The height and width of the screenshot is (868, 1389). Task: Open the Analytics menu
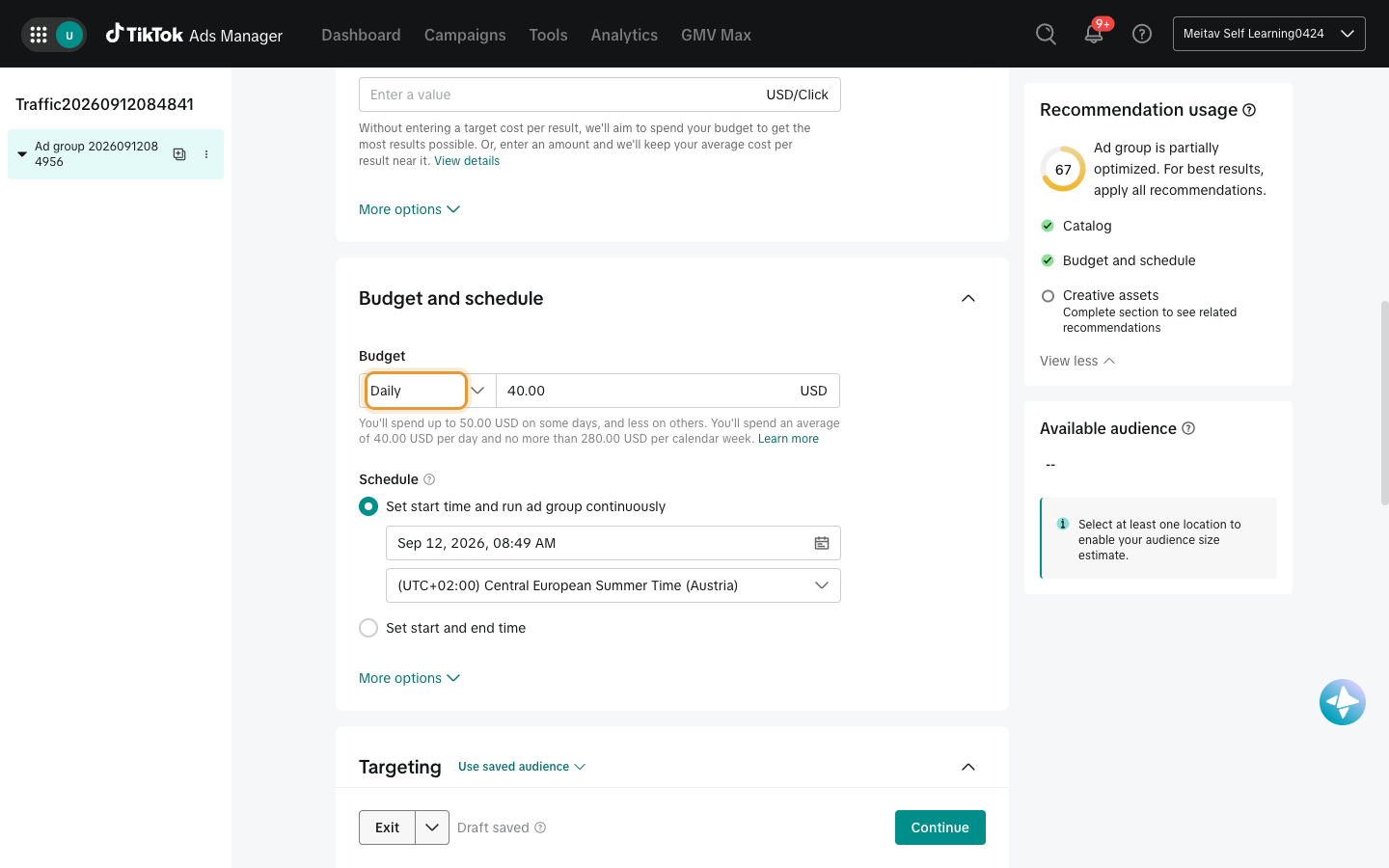[624, 35]
